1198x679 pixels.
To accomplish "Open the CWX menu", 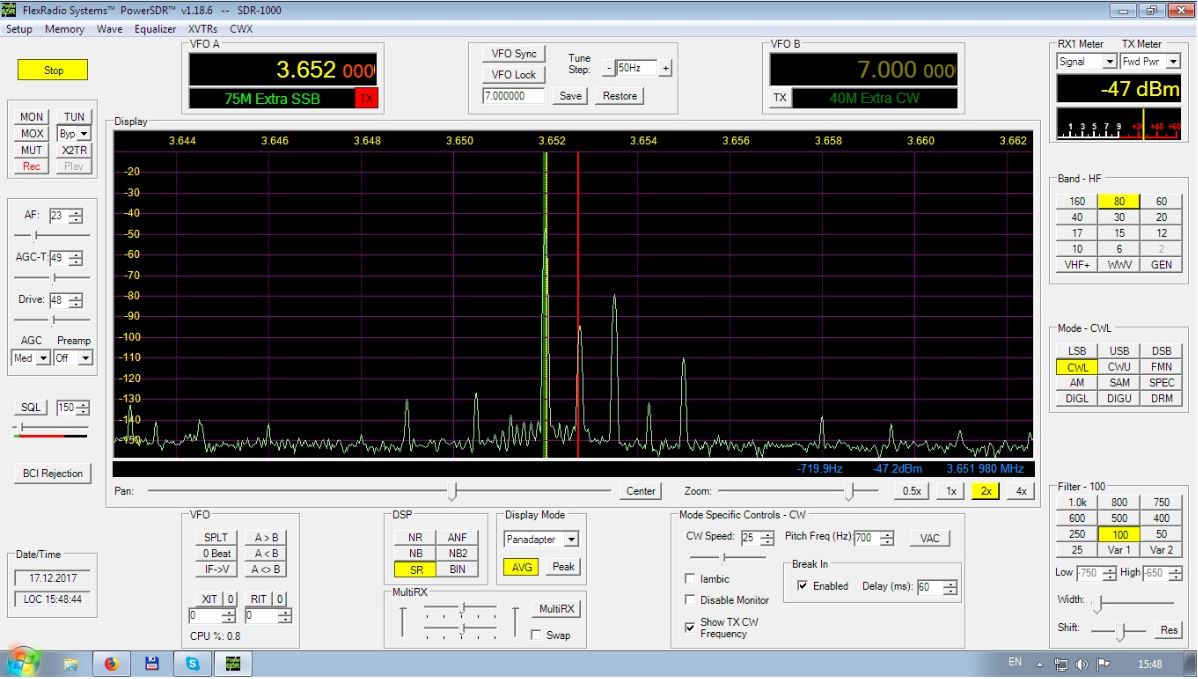I will pyautogui.click(x=241, y=29).
